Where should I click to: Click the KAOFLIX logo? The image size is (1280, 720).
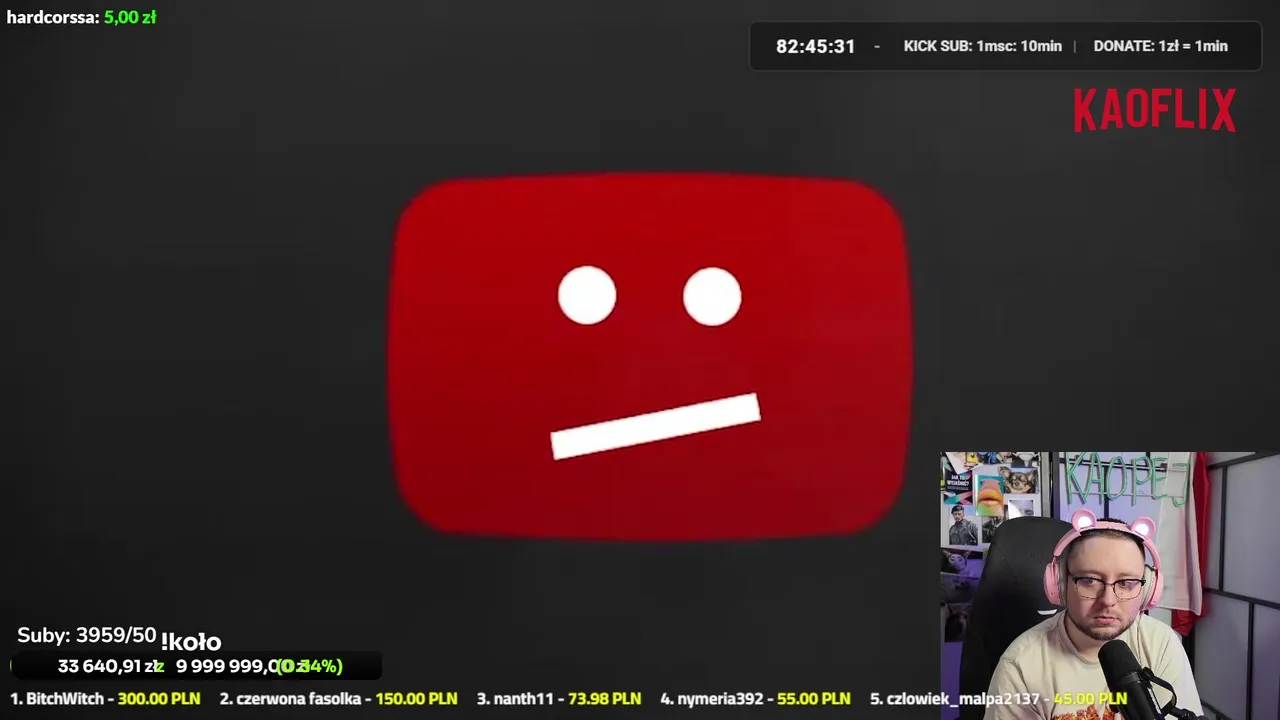click(x=1155, y=110)
